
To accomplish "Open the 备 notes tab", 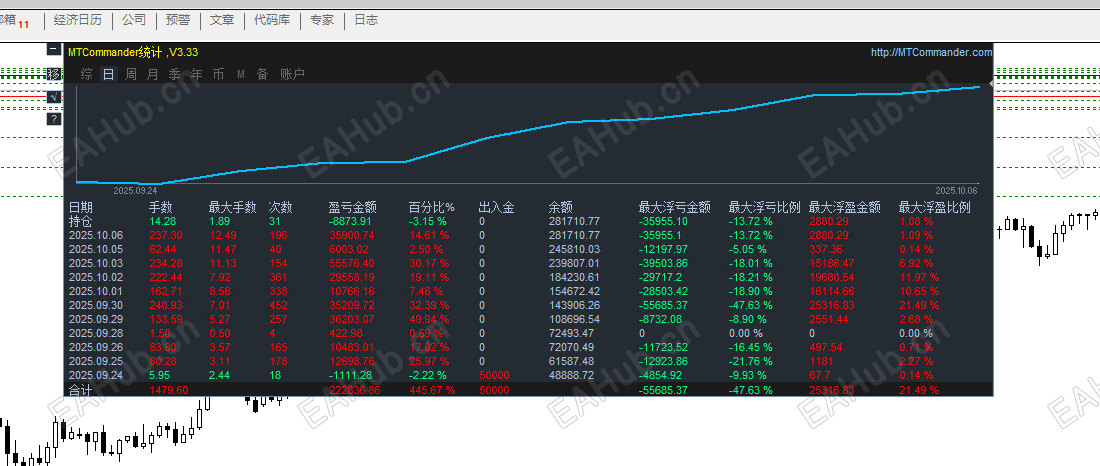I will click(x=262, y=74).
